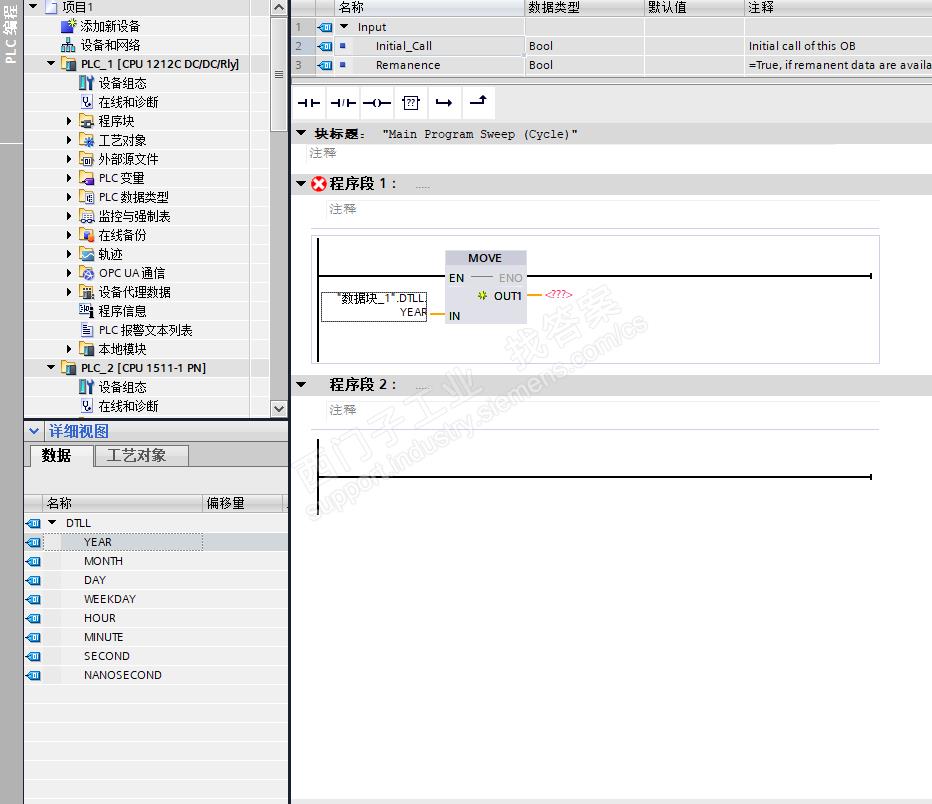Viewport: 932px width, 804px height.
Task: Open a branch in the network
Action: 443,103
